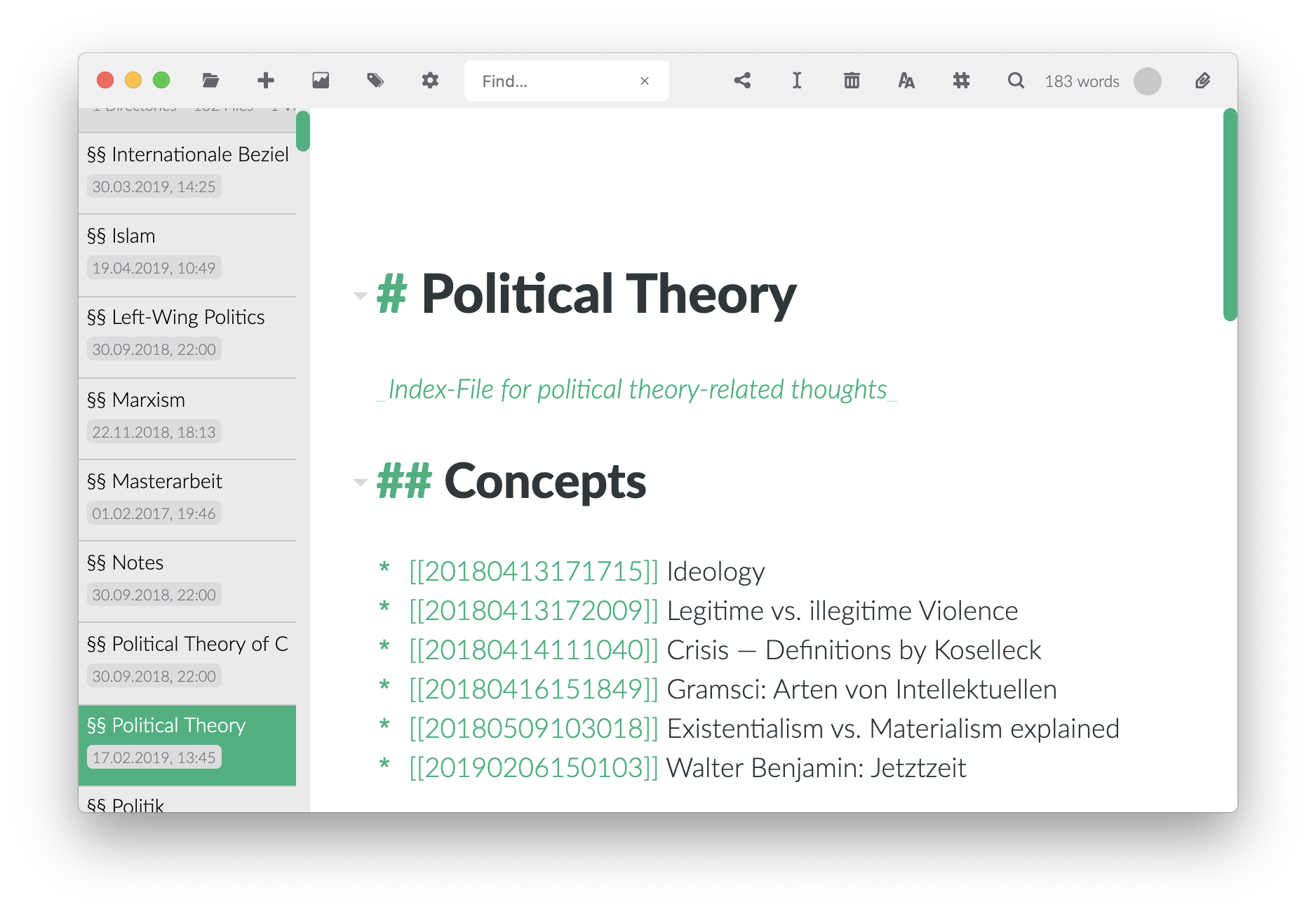Collapse the Political Theory heading
Viewport: 1316px width, 916px height.
pyautogui.click(x=360, y=296)
